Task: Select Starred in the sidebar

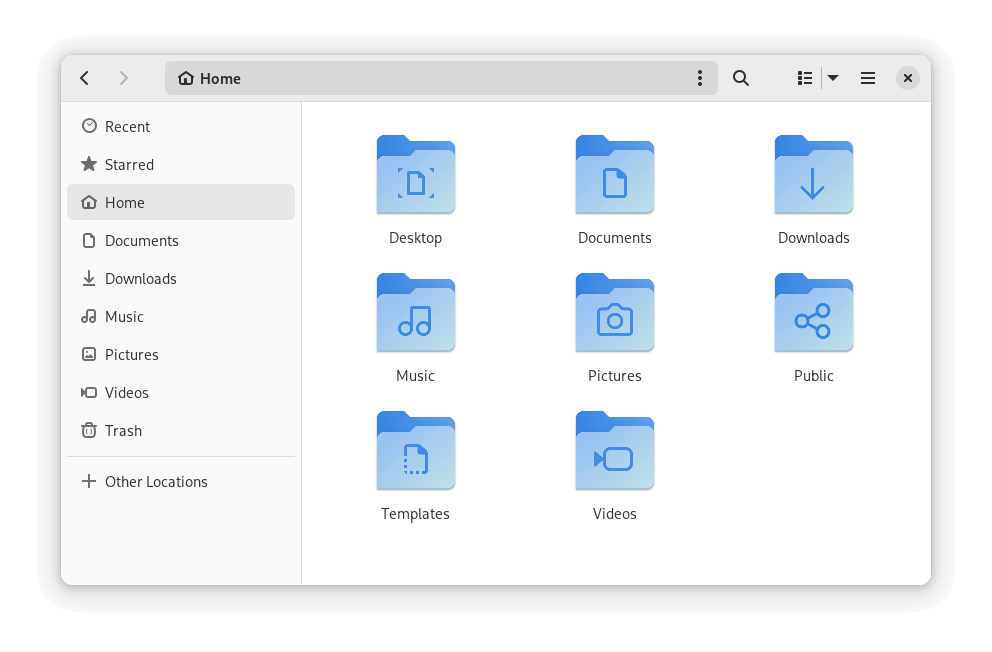Action: pos(129,164)
